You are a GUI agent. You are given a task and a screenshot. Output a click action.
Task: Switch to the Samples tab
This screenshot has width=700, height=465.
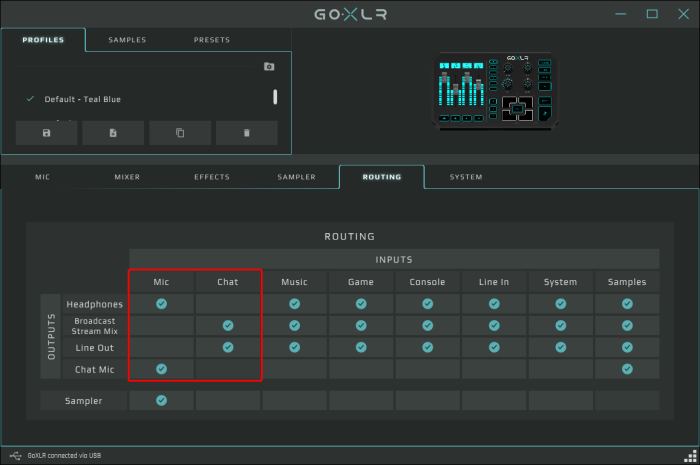pos(127,40)
